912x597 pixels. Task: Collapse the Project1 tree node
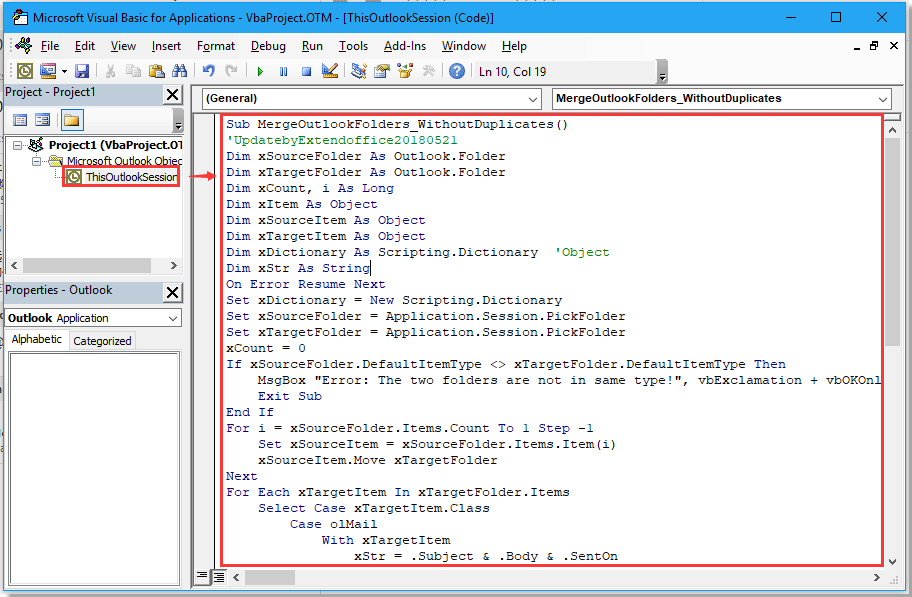coord(19,145)
